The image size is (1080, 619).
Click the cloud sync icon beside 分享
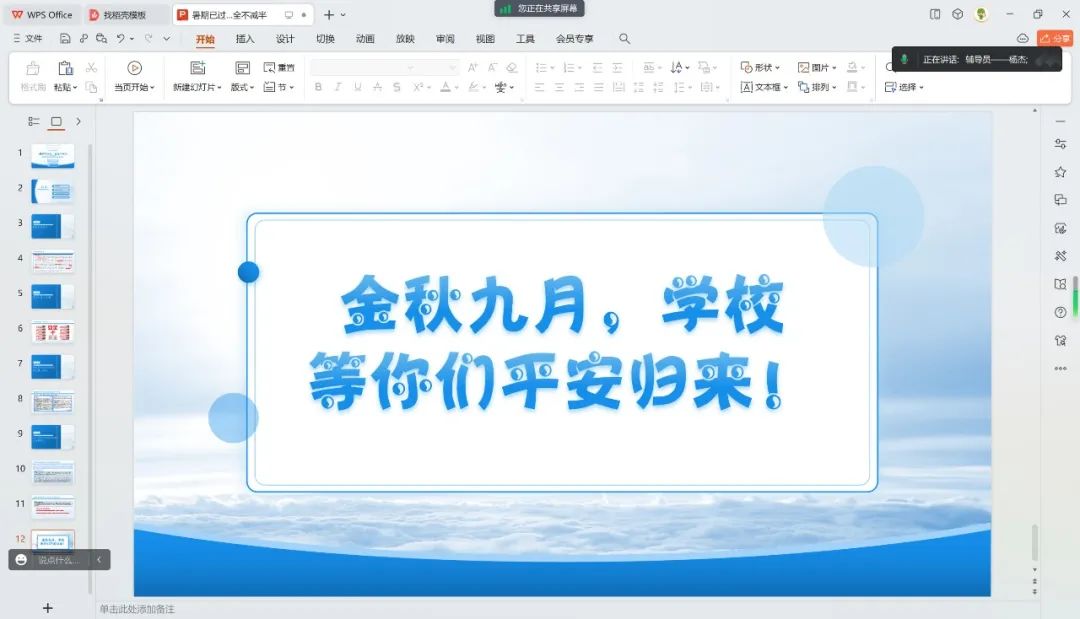click(1022, 39)
